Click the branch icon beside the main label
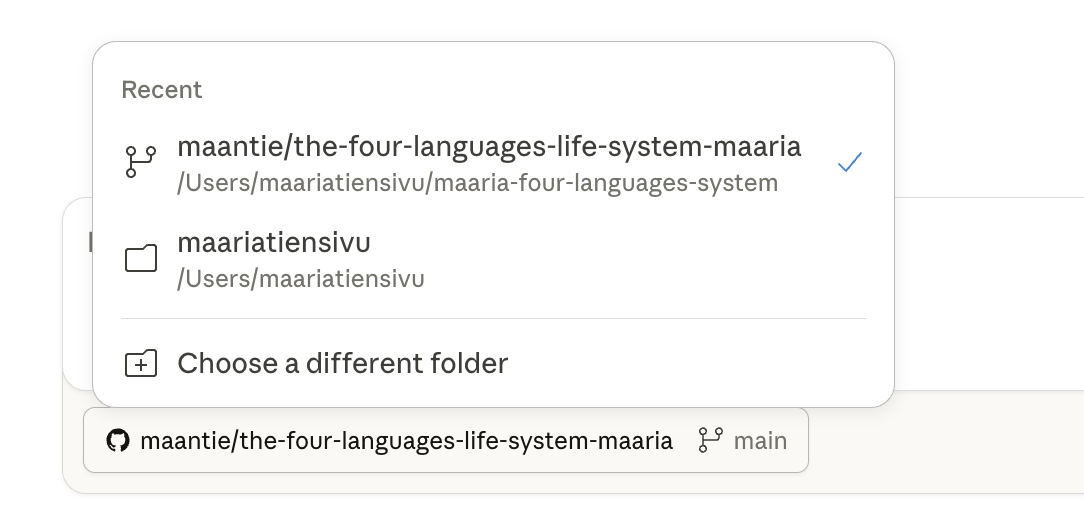This screenshot has height=514, width=1084. pyautogui.click(x=711, y=440)
